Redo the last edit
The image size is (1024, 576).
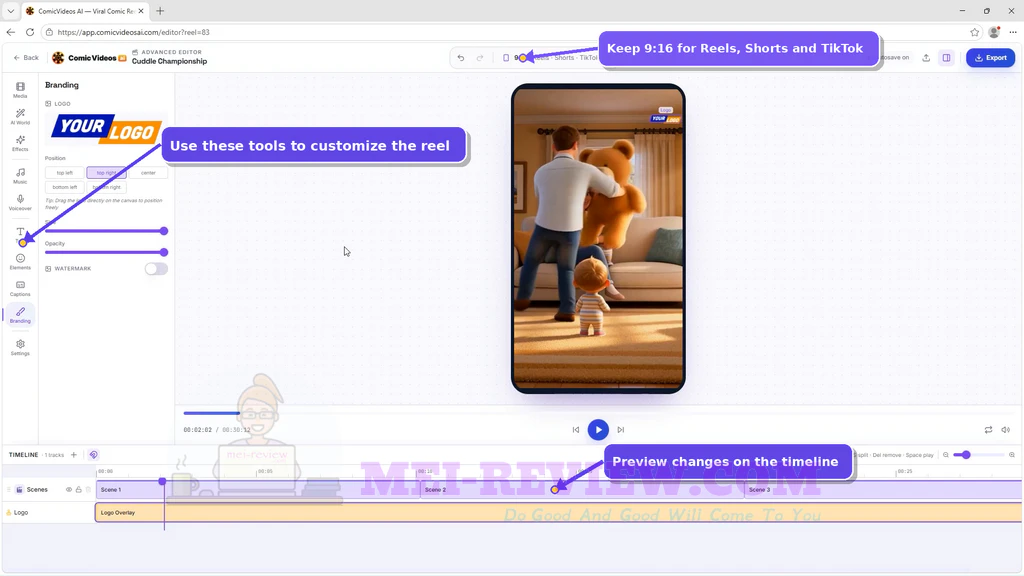(480, 57)
